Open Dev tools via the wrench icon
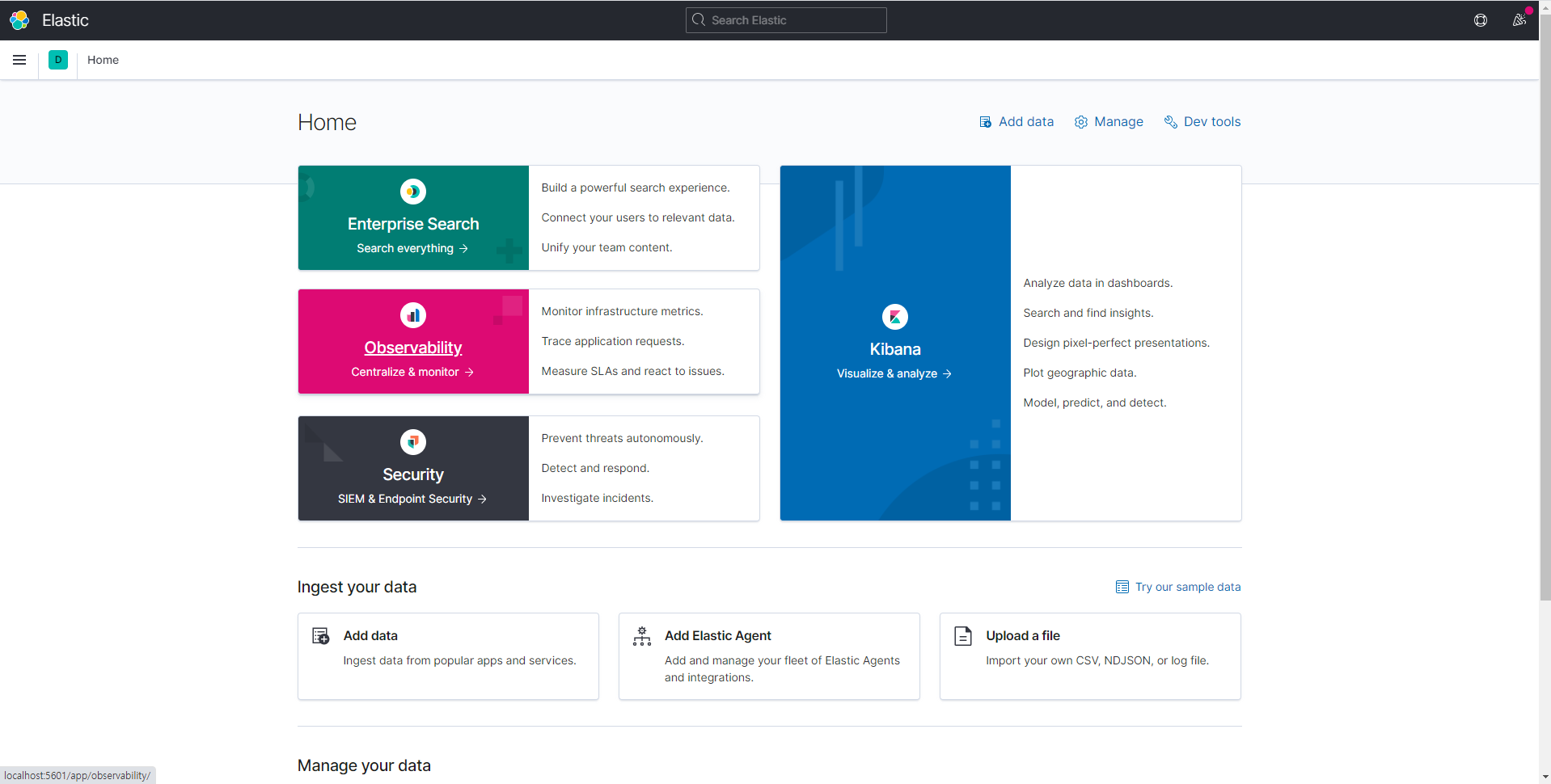Screen dimensions: 1551x784 pos(1170,122)
